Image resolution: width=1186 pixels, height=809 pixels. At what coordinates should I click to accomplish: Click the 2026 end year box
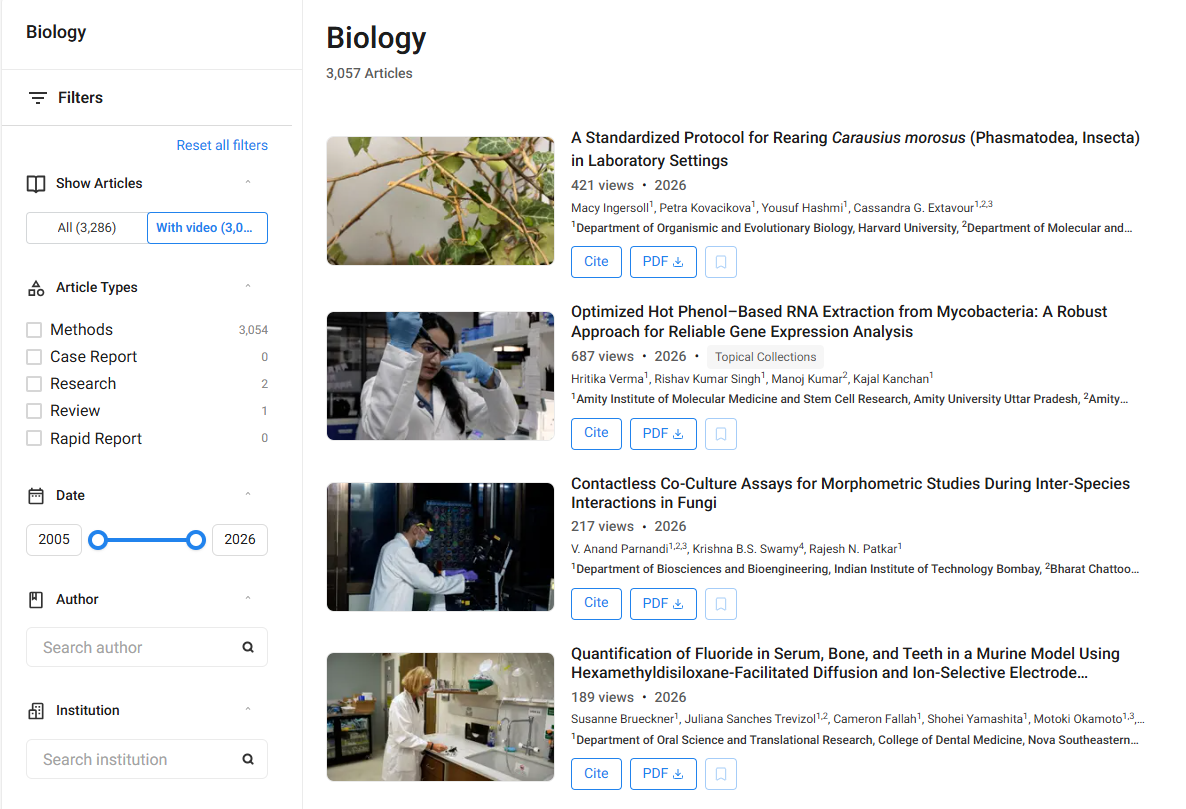click(x=240, y=540)
